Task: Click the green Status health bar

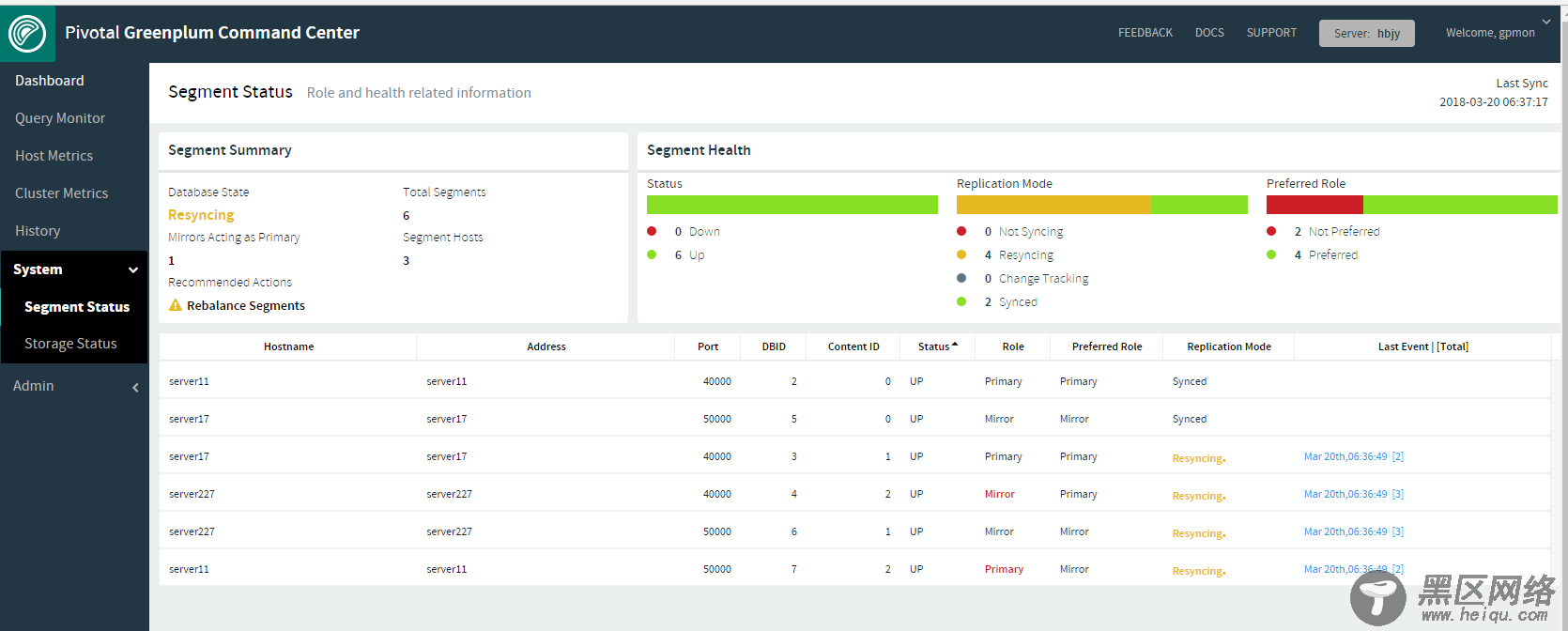Action: click(792, 205)
